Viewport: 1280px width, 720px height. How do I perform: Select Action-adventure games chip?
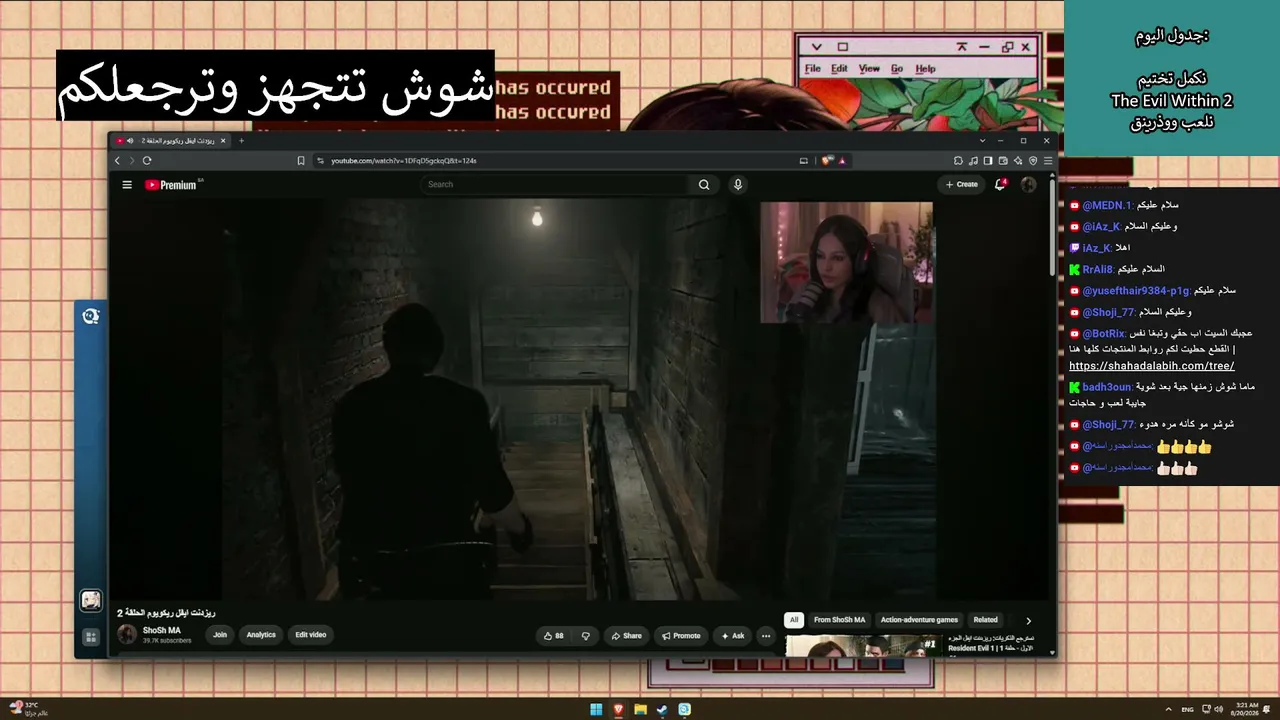[919, 620]
